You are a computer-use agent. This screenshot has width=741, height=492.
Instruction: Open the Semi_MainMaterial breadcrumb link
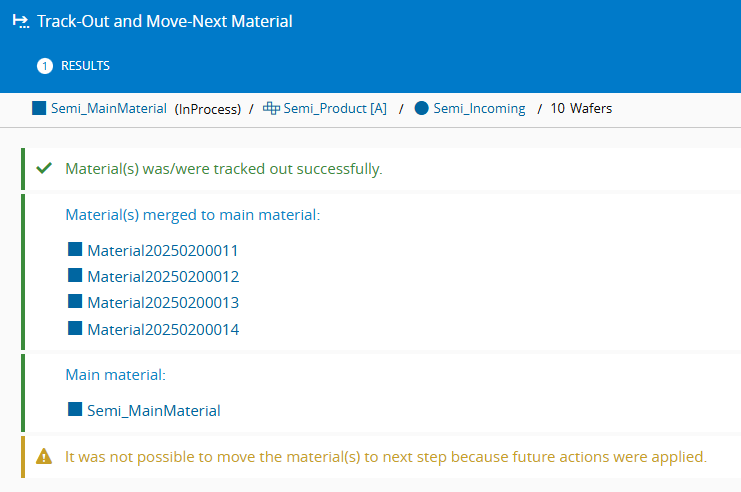108,108
